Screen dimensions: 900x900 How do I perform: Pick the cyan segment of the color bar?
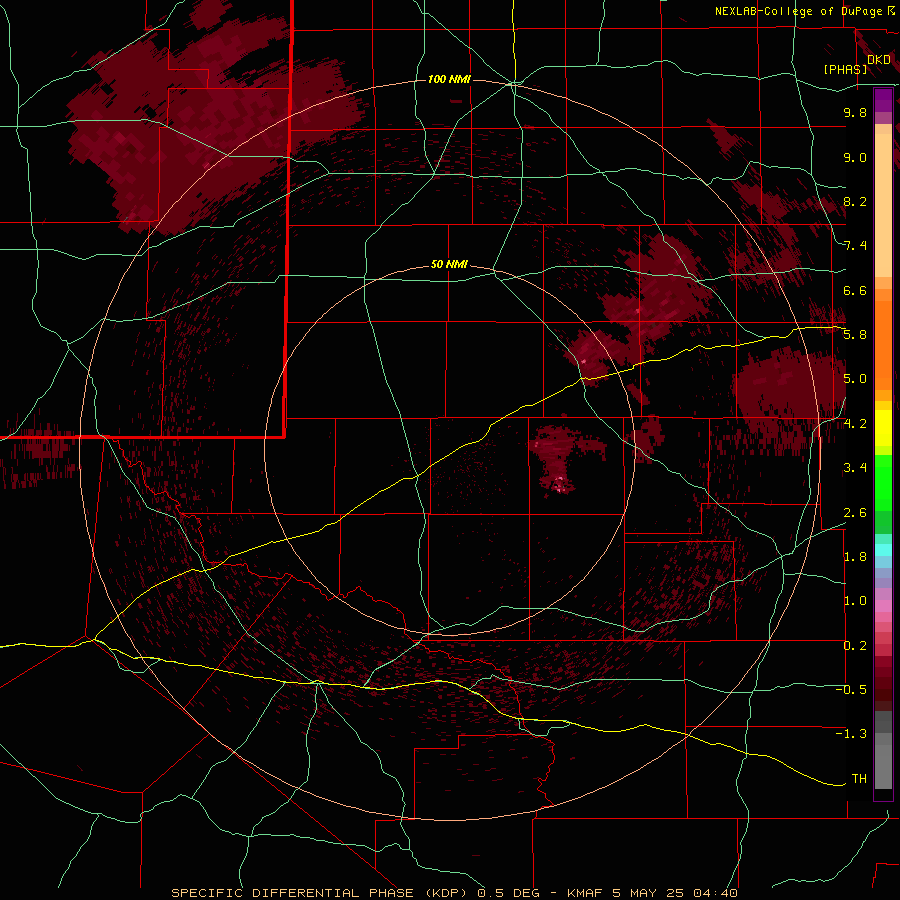(883, 550)
